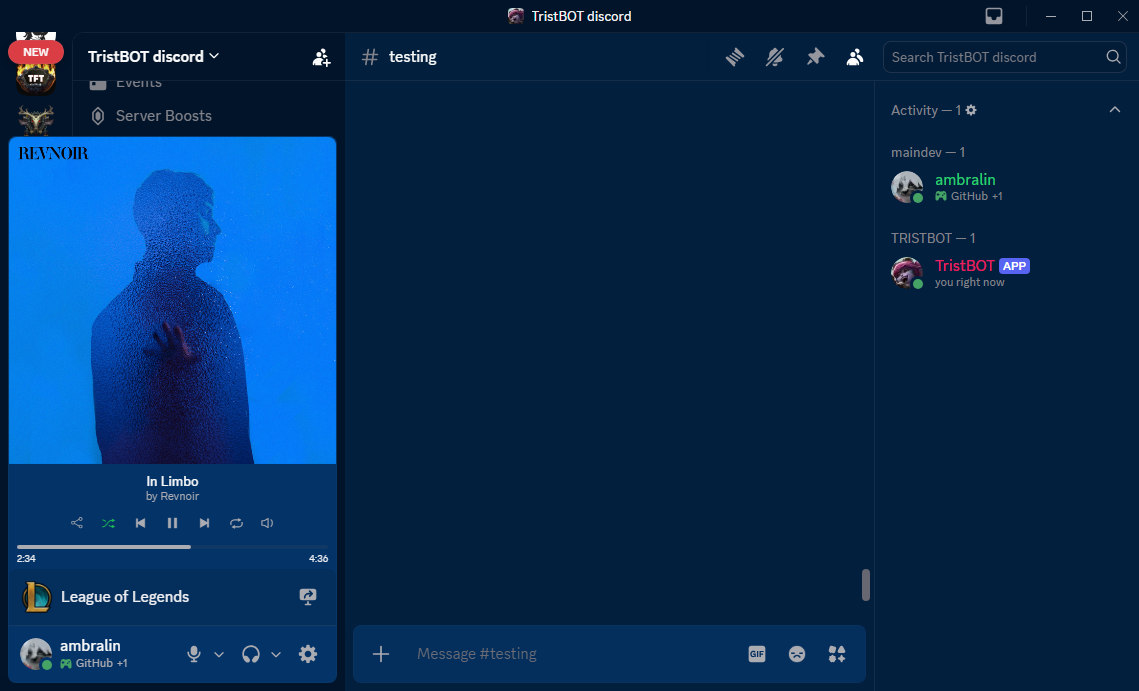
Task: Toggle the member list icon
Action: (855, 57)
